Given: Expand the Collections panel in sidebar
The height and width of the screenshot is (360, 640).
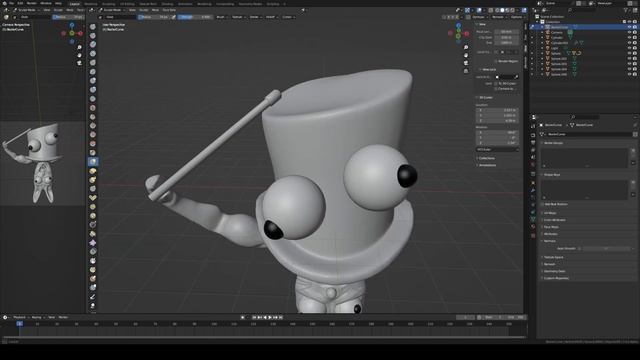Looking at the screenshot, I should pos(487,158).
